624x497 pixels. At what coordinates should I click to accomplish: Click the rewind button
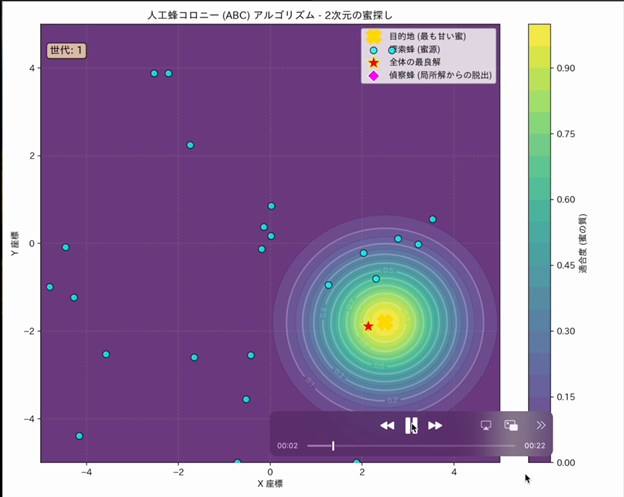coord(387,425)
